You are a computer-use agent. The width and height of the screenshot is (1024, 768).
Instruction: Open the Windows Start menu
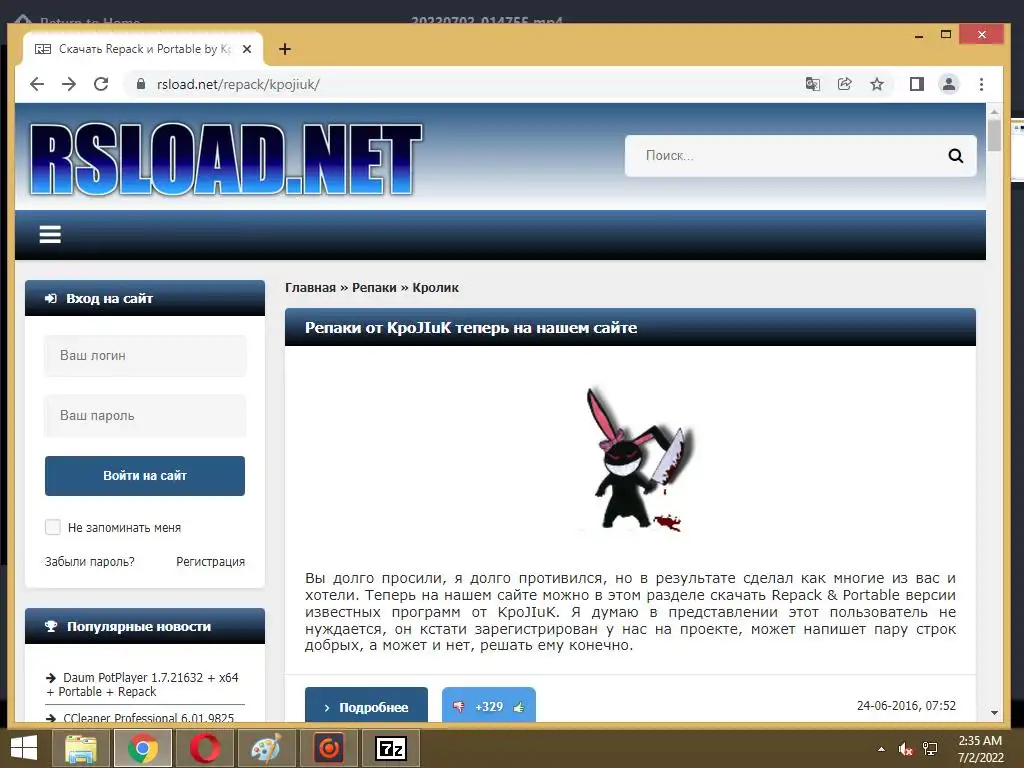coord(24,748)
